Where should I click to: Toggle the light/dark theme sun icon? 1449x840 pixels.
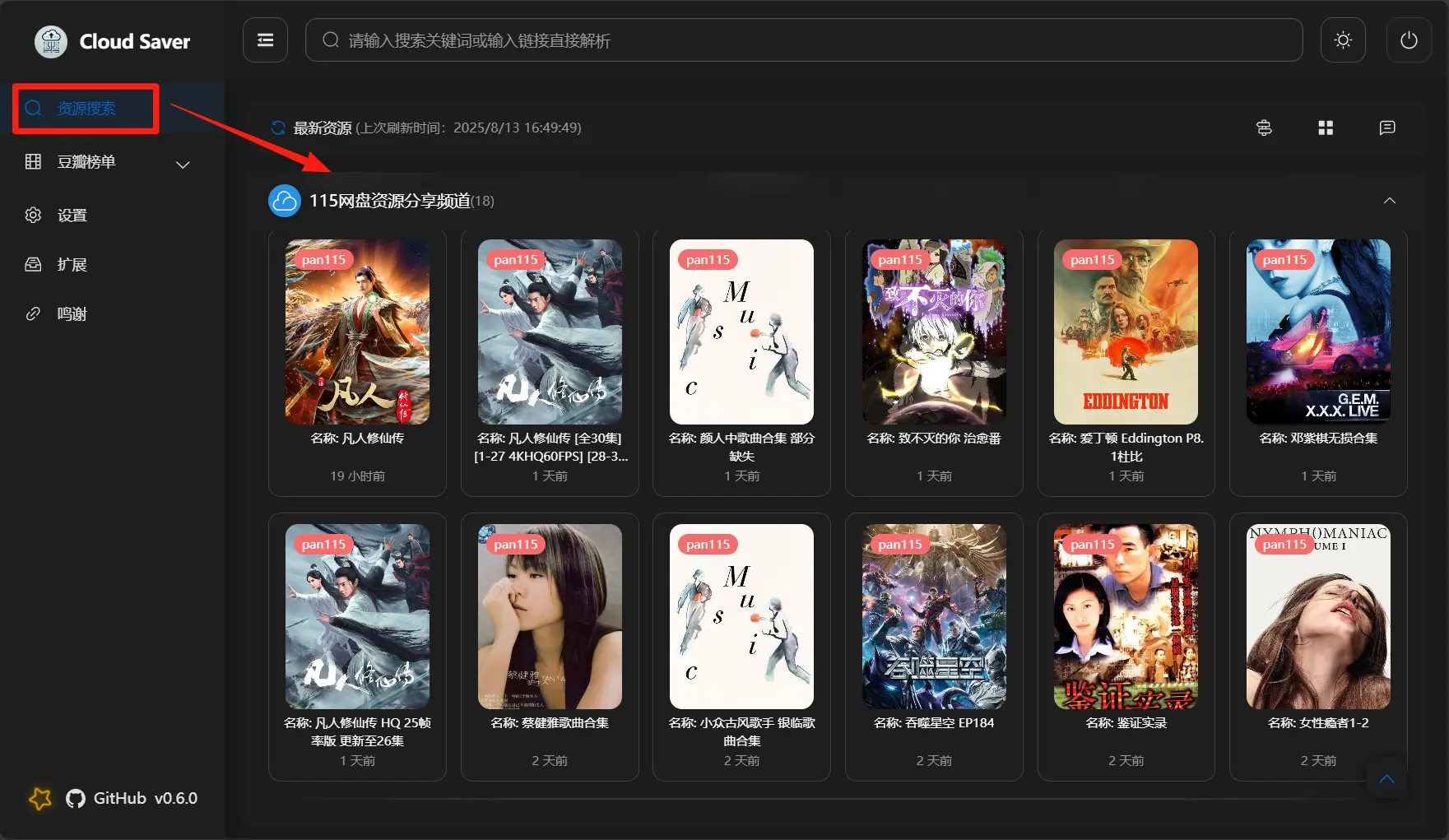pos(1343,40)
